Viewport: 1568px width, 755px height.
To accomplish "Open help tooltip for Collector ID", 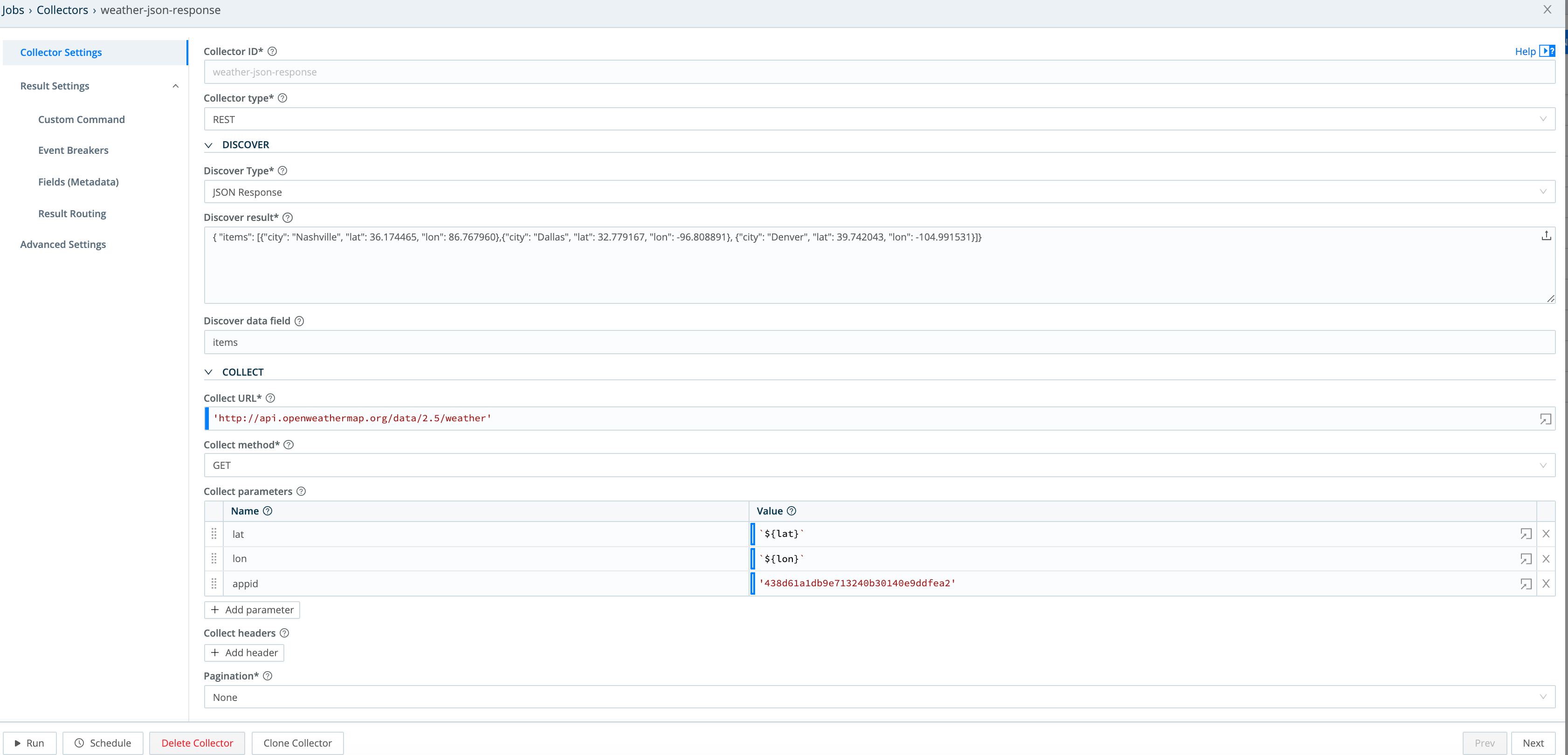I will 272,51.
